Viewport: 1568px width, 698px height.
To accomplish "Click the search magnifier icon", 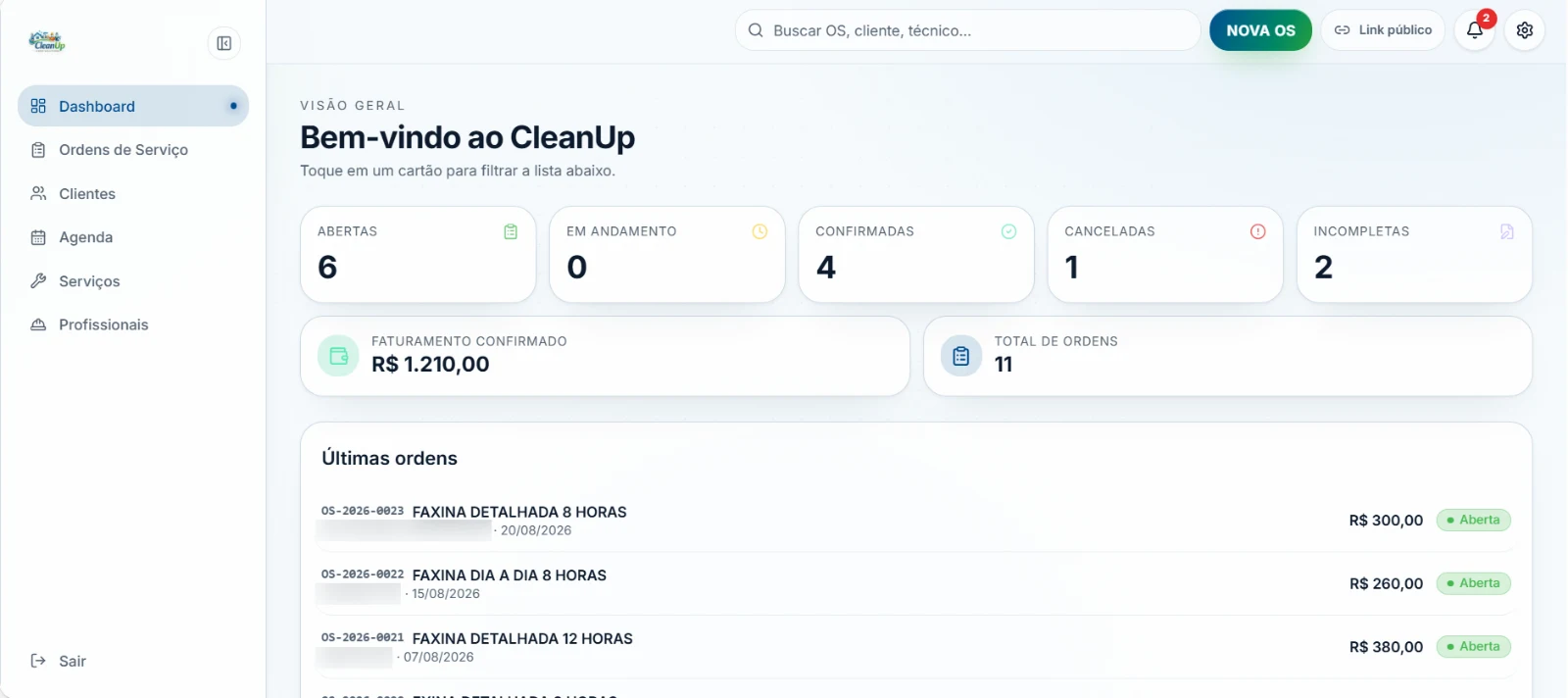I will 756,30.
